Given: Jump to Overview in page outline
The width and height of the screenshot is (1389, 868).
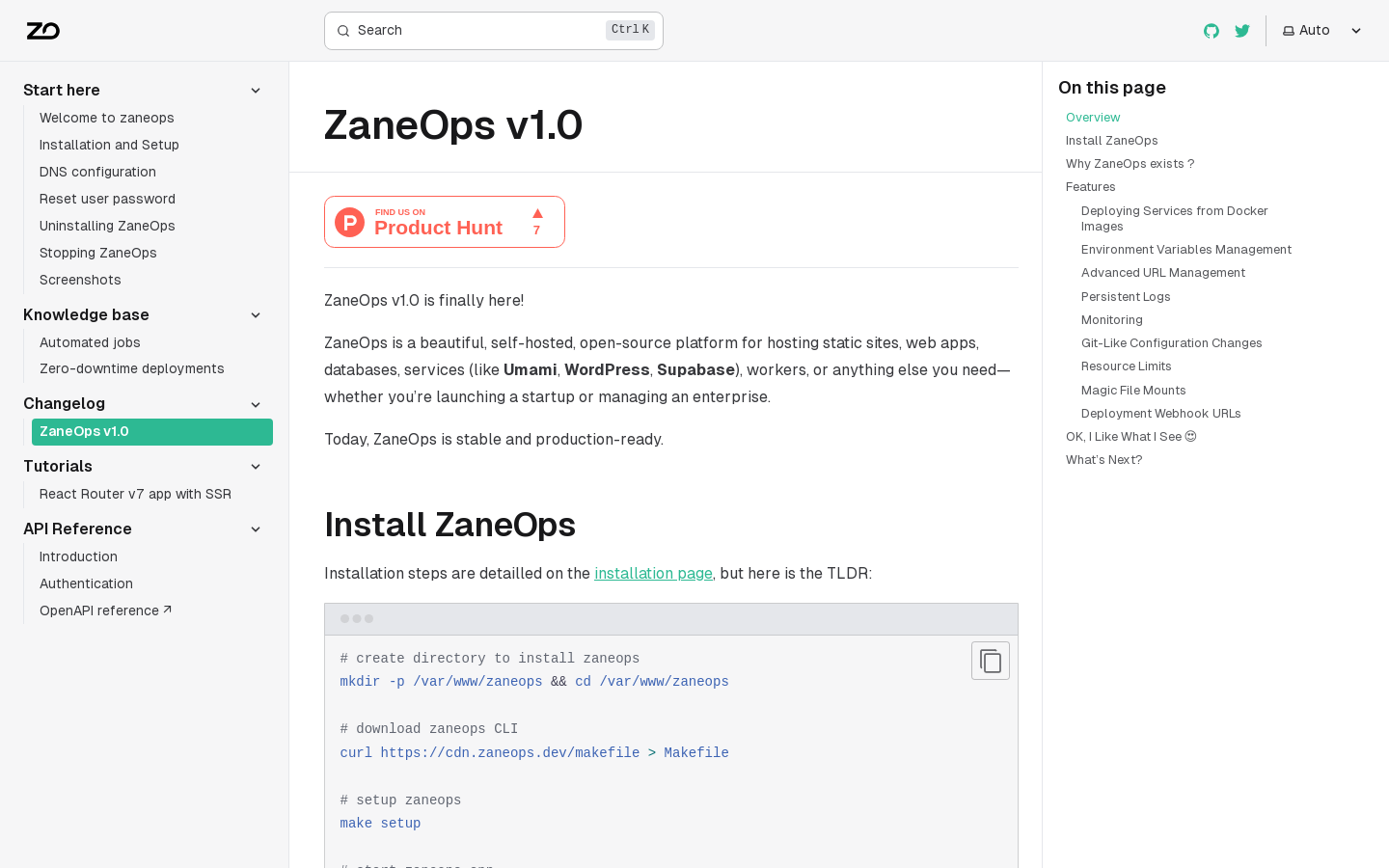Looking at the screenshot, I should pos(1093,118).
